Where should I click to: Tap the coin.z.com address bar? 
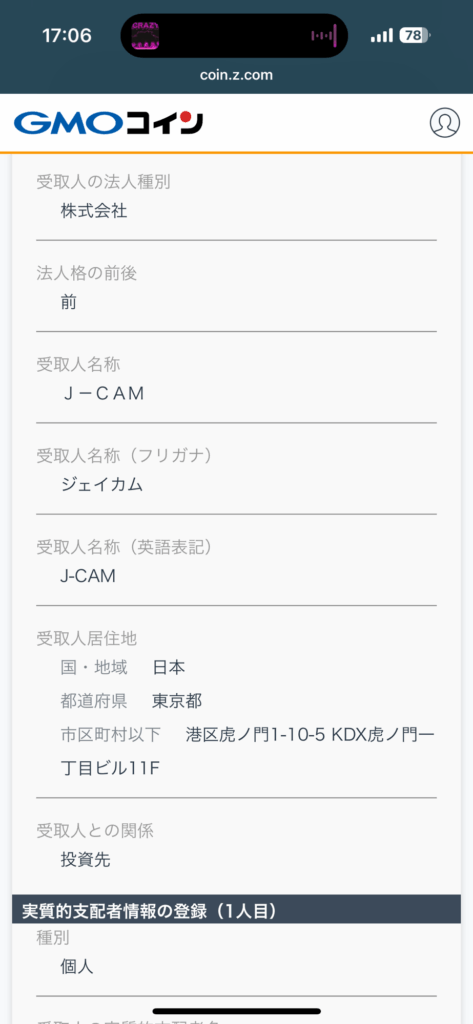tap(236, 74)
